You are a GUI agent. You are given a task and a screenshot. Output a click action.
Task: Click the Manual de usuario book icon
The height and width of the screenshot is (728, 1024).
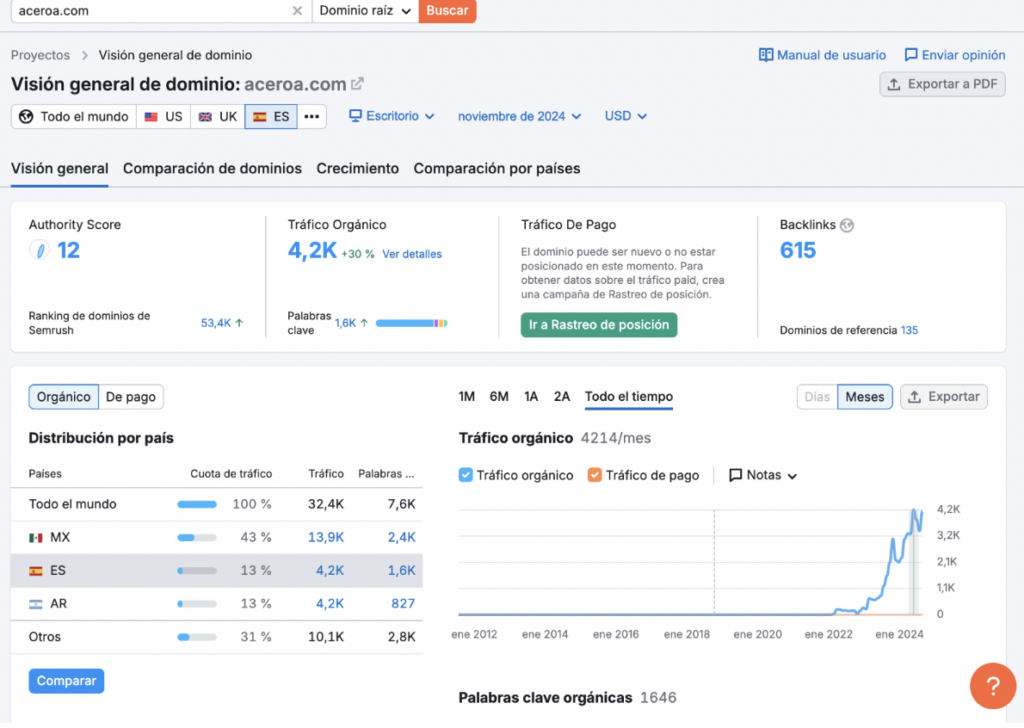[x=766, y=55]
